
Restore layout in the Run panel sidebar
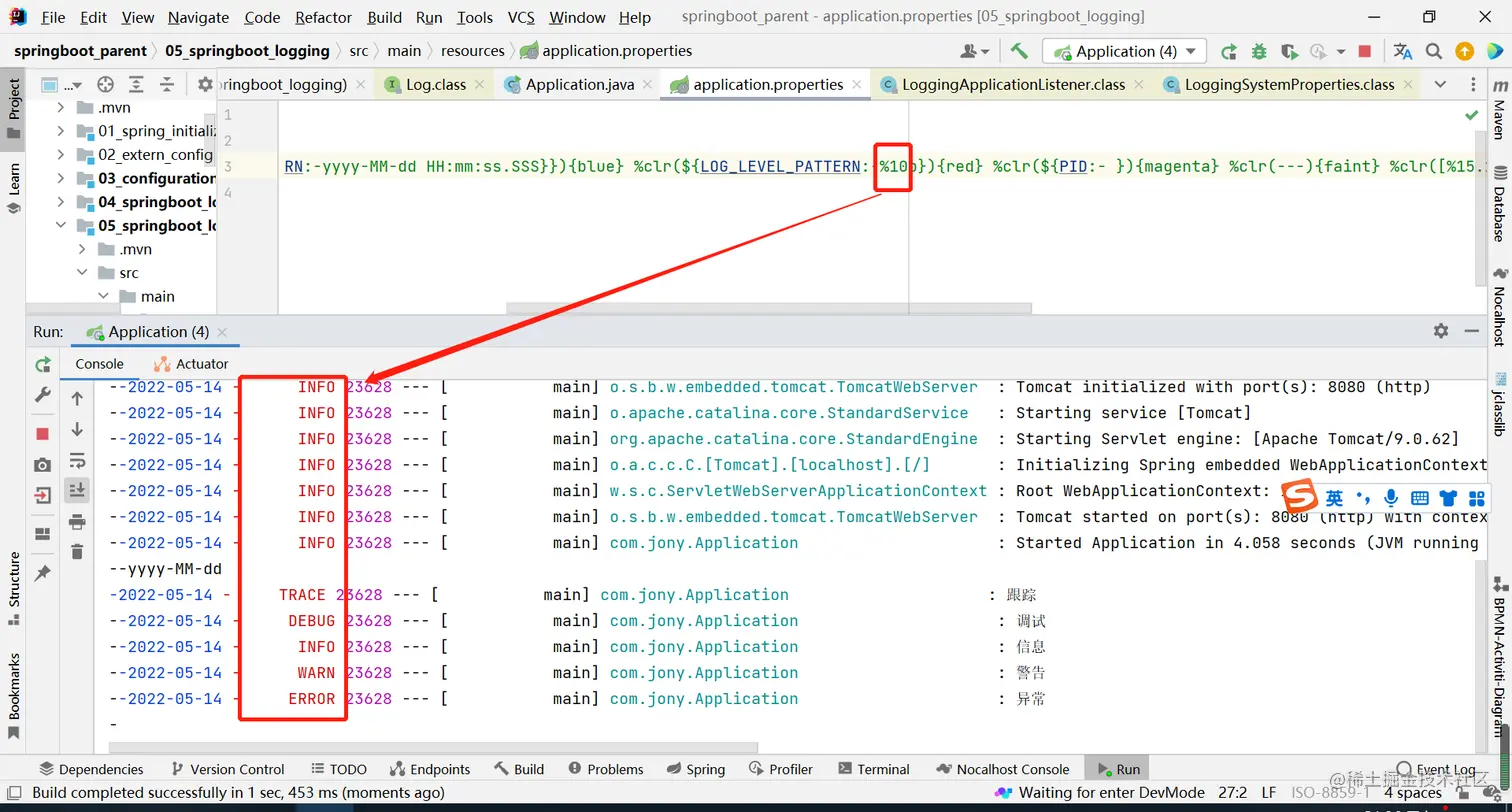pyautogui.click(x=42, y=533)
